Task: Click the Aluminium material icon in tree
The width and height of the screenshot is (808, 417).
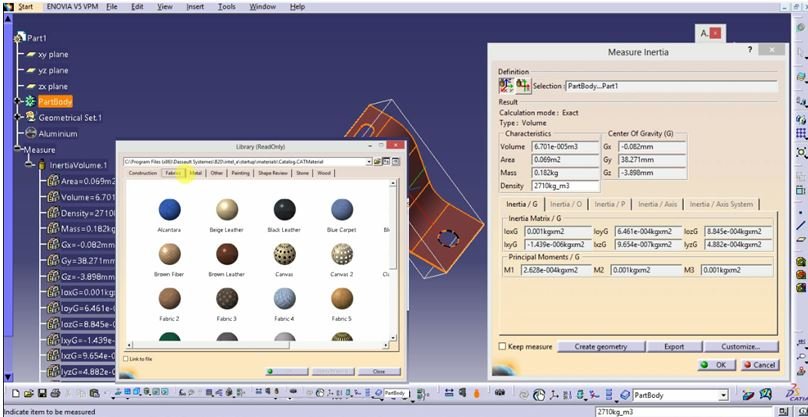Action: point(31,134)
